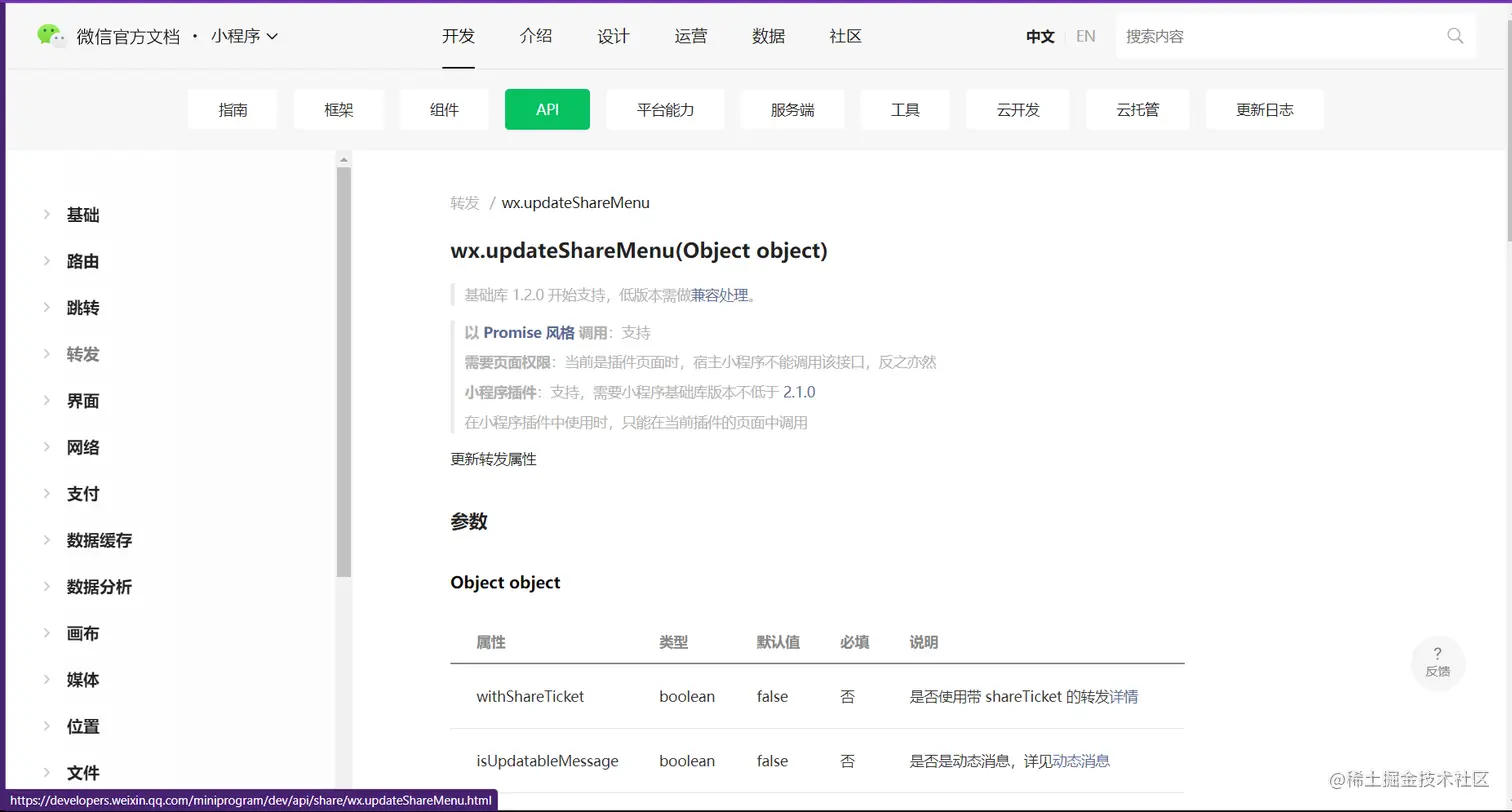This screenshot has height=812, width=1512.
Task: Select the 指南 sub-navigation button
Action: tap(233, 110)
